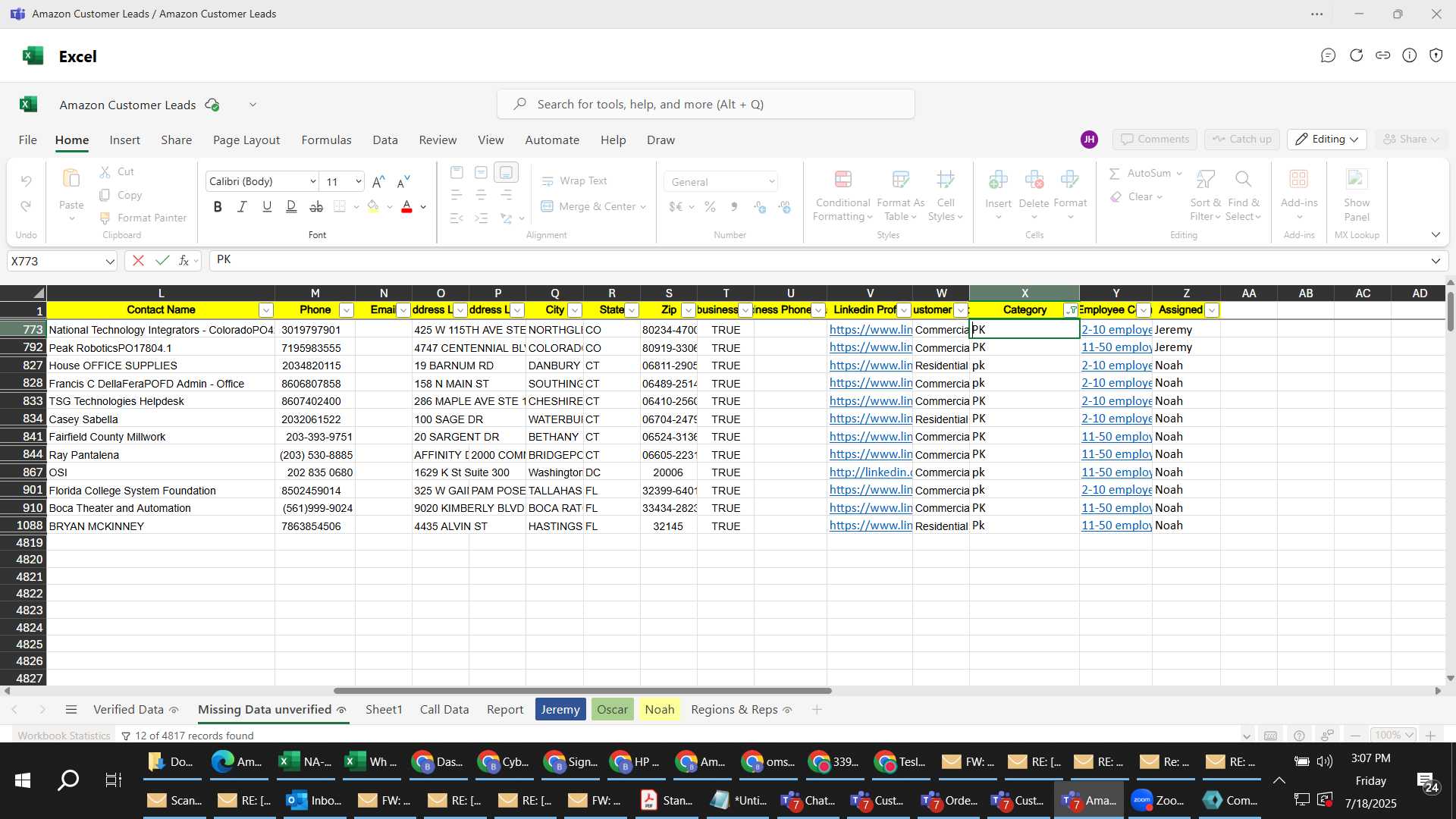Click the fill color bucket swatch

coord(373,206)
